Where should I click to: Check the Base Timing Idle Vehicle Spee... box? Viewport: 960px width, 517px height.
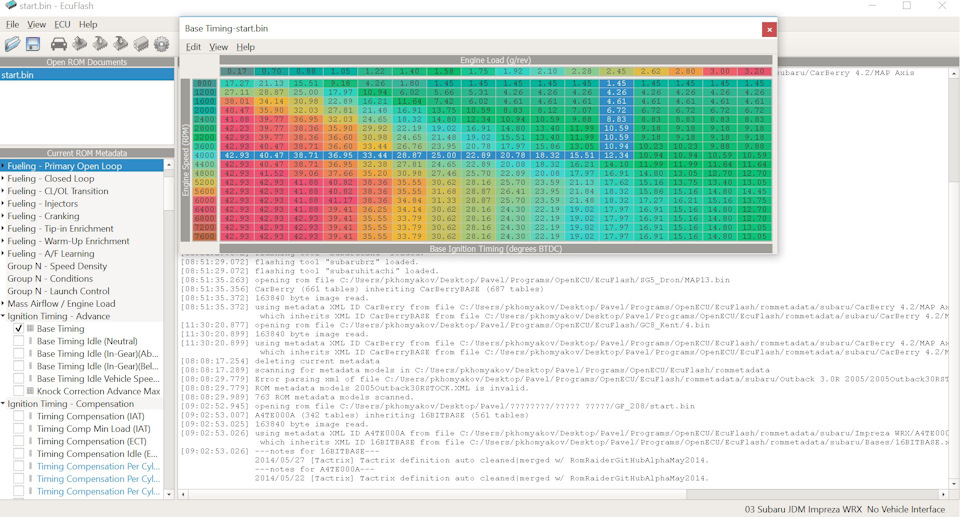point(19,379)
